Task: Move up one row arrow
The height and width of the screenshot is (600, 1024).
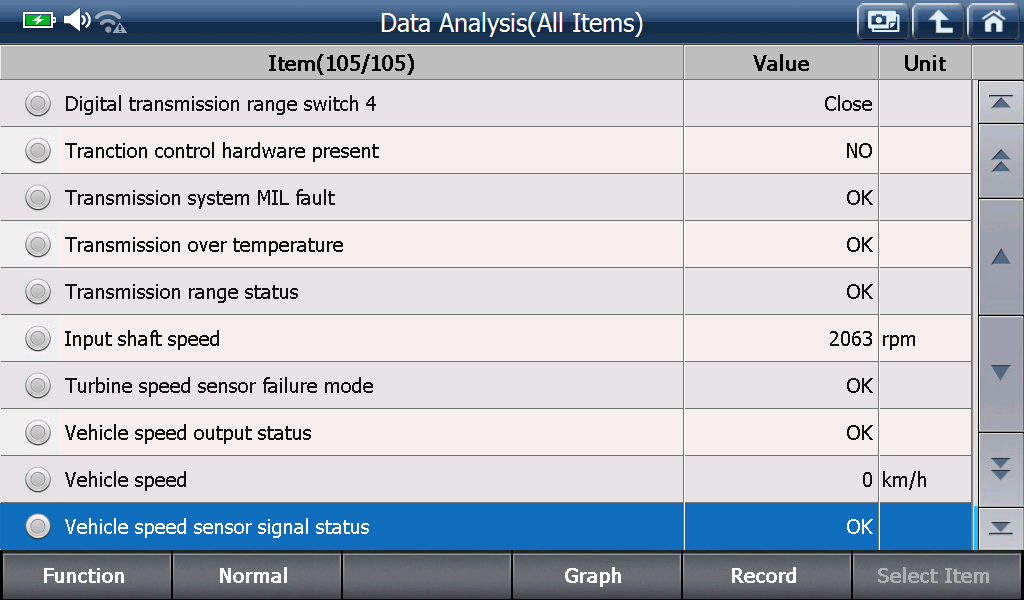Action: click(1000, 257)
